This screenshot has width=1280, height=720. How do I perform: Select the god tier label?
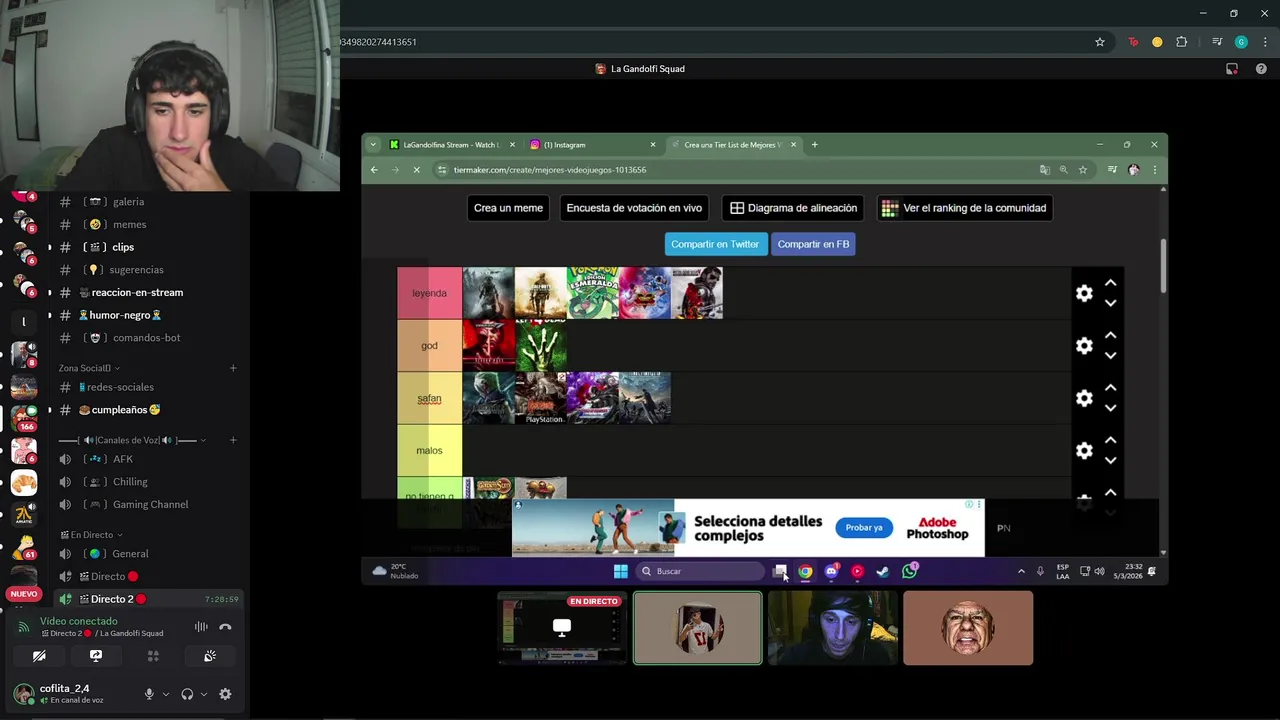(429, 346)
